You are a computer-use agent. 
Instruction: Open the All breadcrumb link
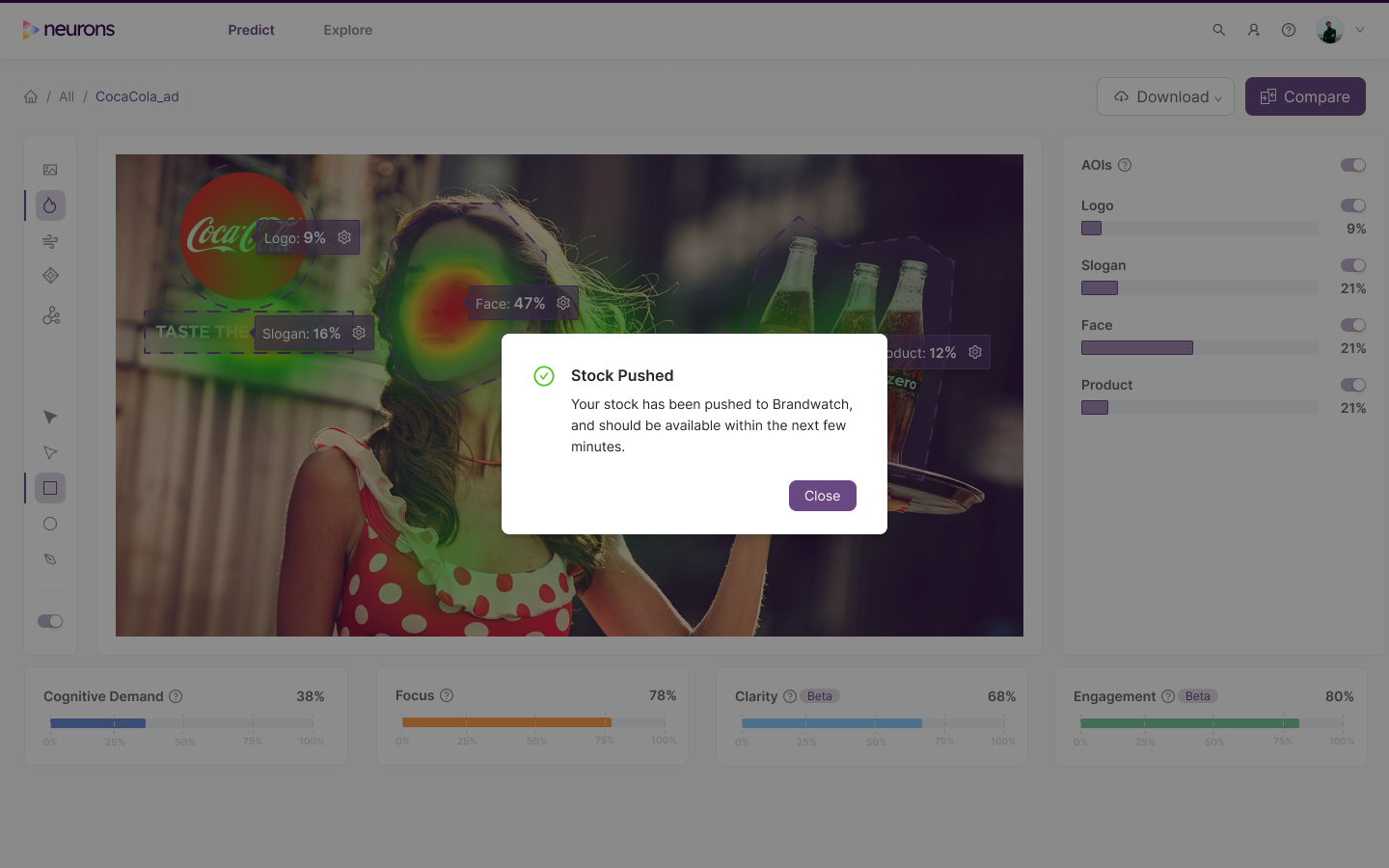[x=67, y=96]
